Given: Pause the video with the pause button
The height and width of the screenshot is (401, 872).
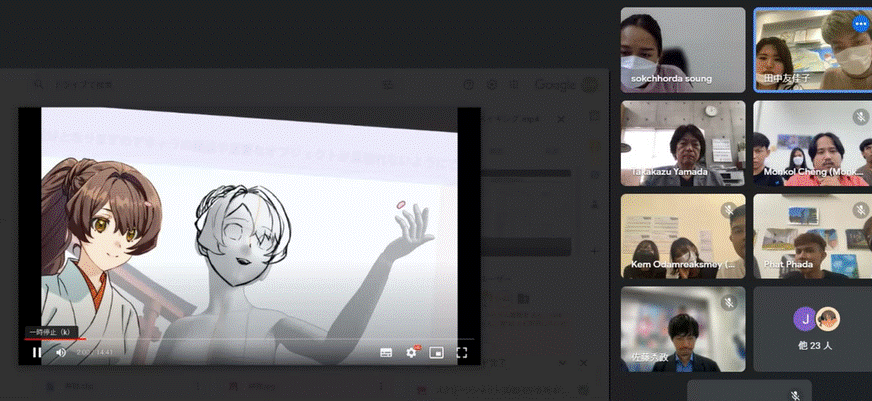Looking at the screenshot, I should 37,352.
